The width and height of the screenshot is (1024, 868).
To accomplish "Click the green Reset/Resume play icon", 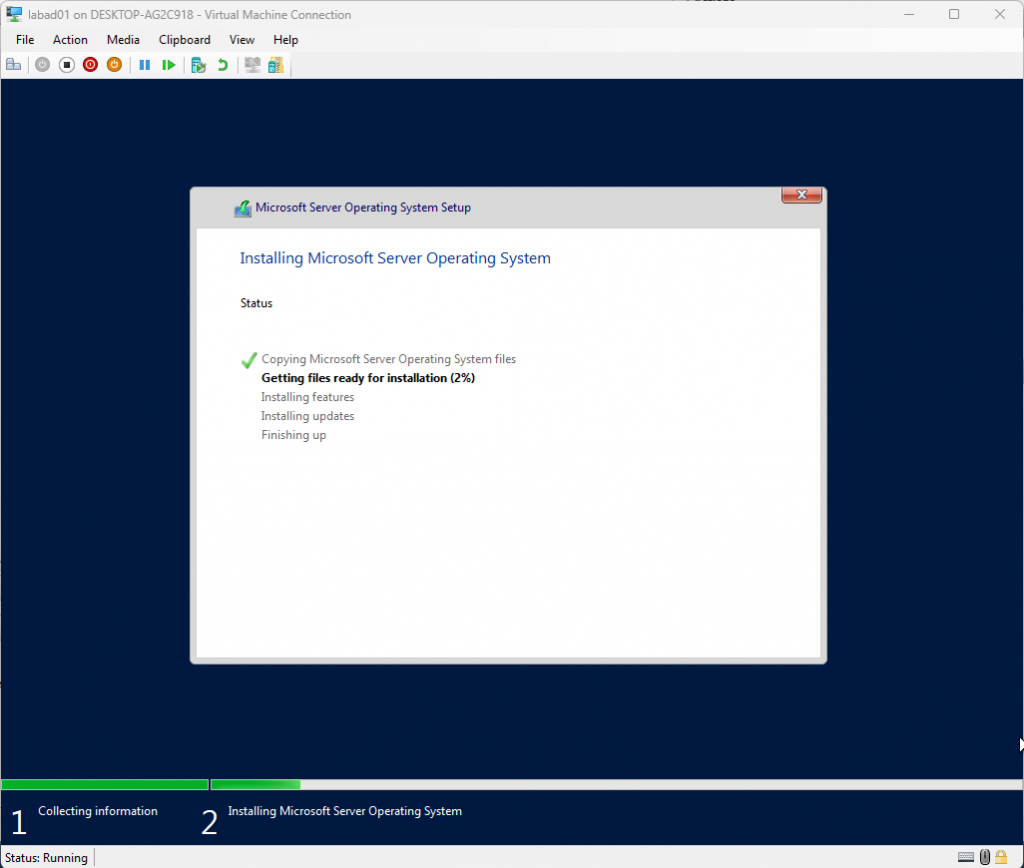I will (x=169, y=65).
